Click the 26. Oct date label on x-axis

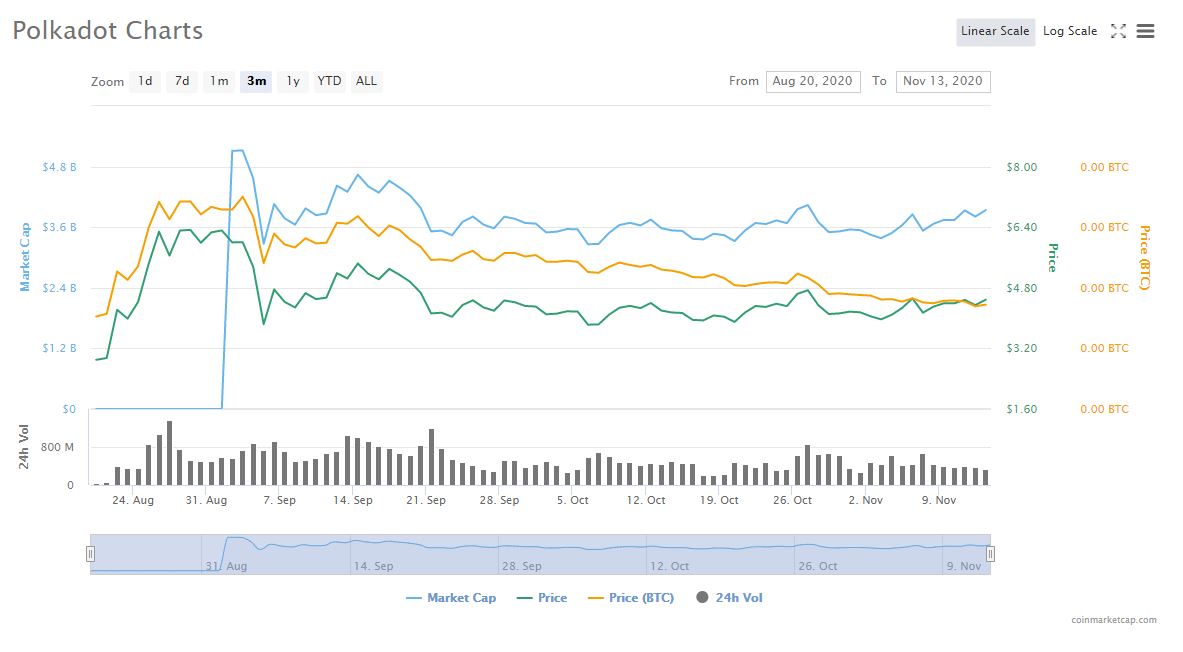(792, 500)
